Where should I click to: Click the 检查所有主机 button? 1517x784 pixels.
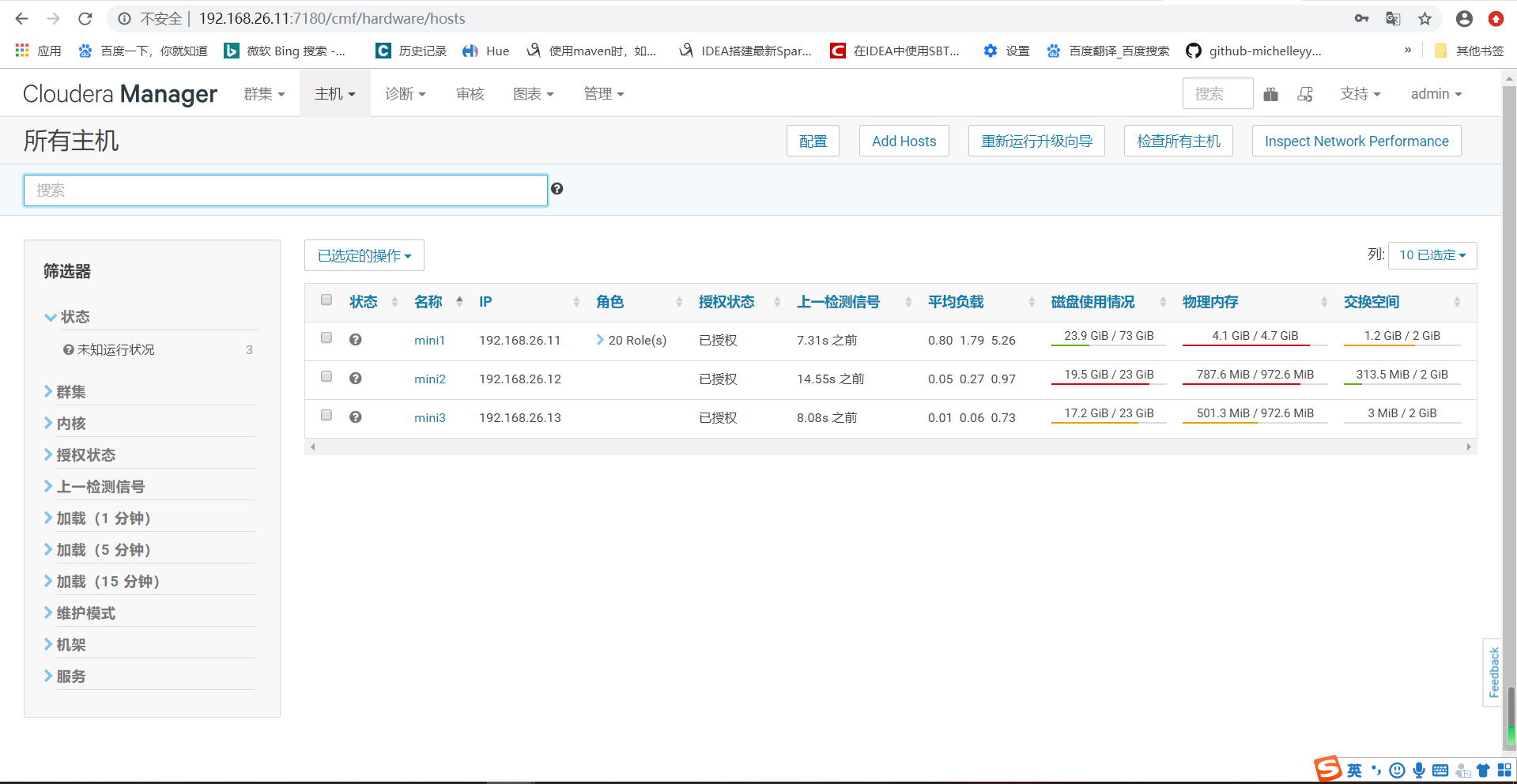pyautogui.click(x=1179, y=141)
